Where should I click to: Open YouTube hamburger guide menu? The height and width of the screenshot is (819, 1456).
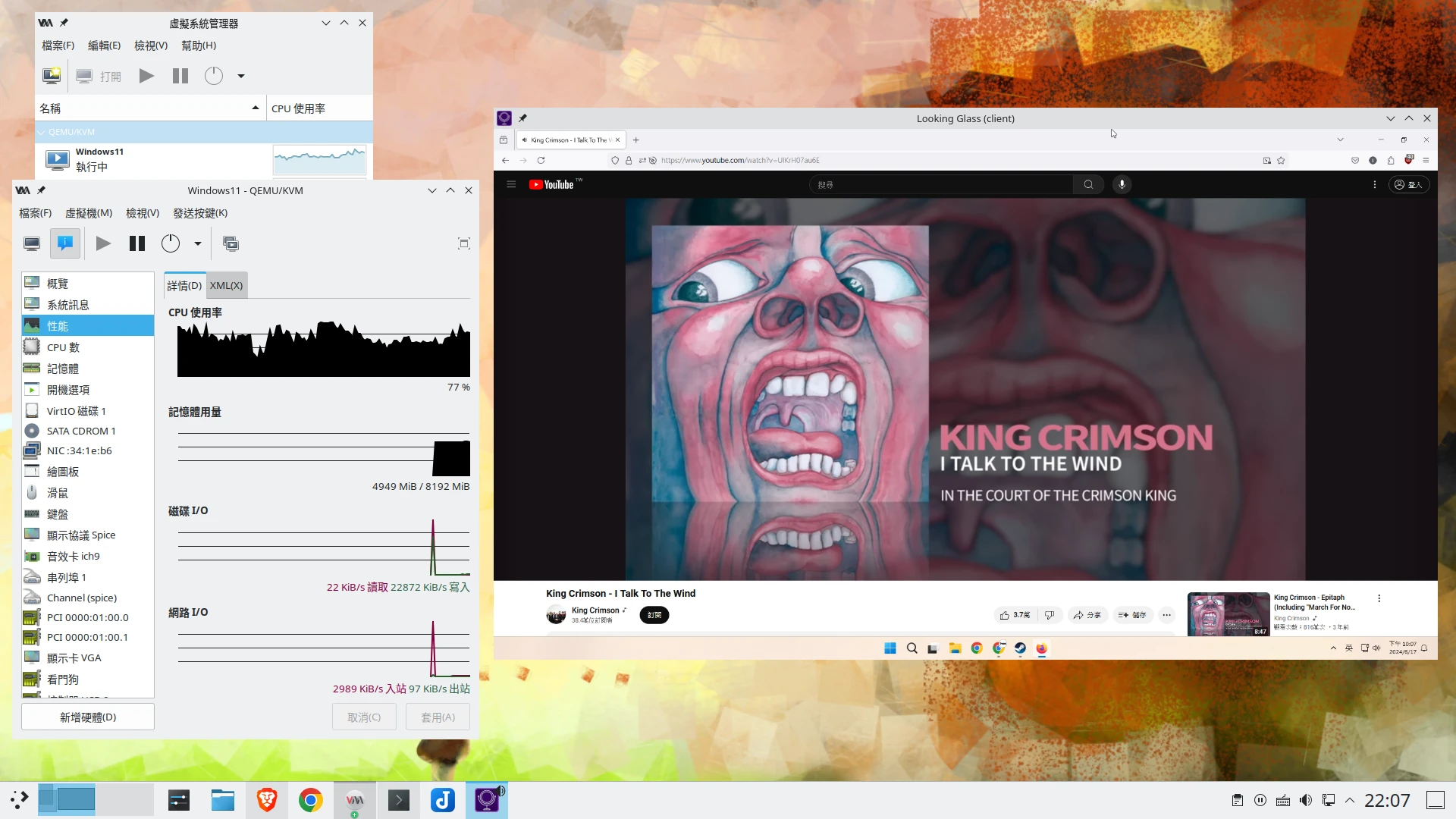511,184
